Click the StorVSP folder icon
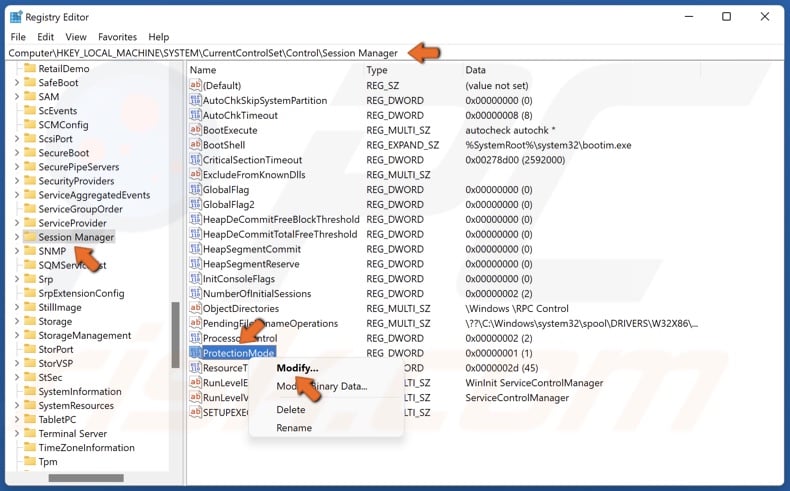790x491 pixels. click(30, 363)
